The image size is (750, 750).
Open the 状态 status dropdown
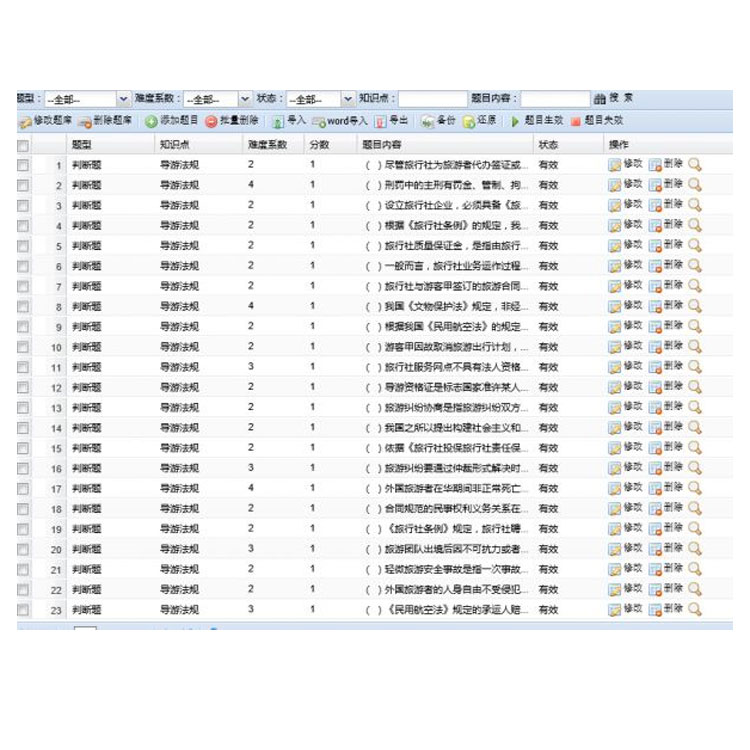[320, 99]
